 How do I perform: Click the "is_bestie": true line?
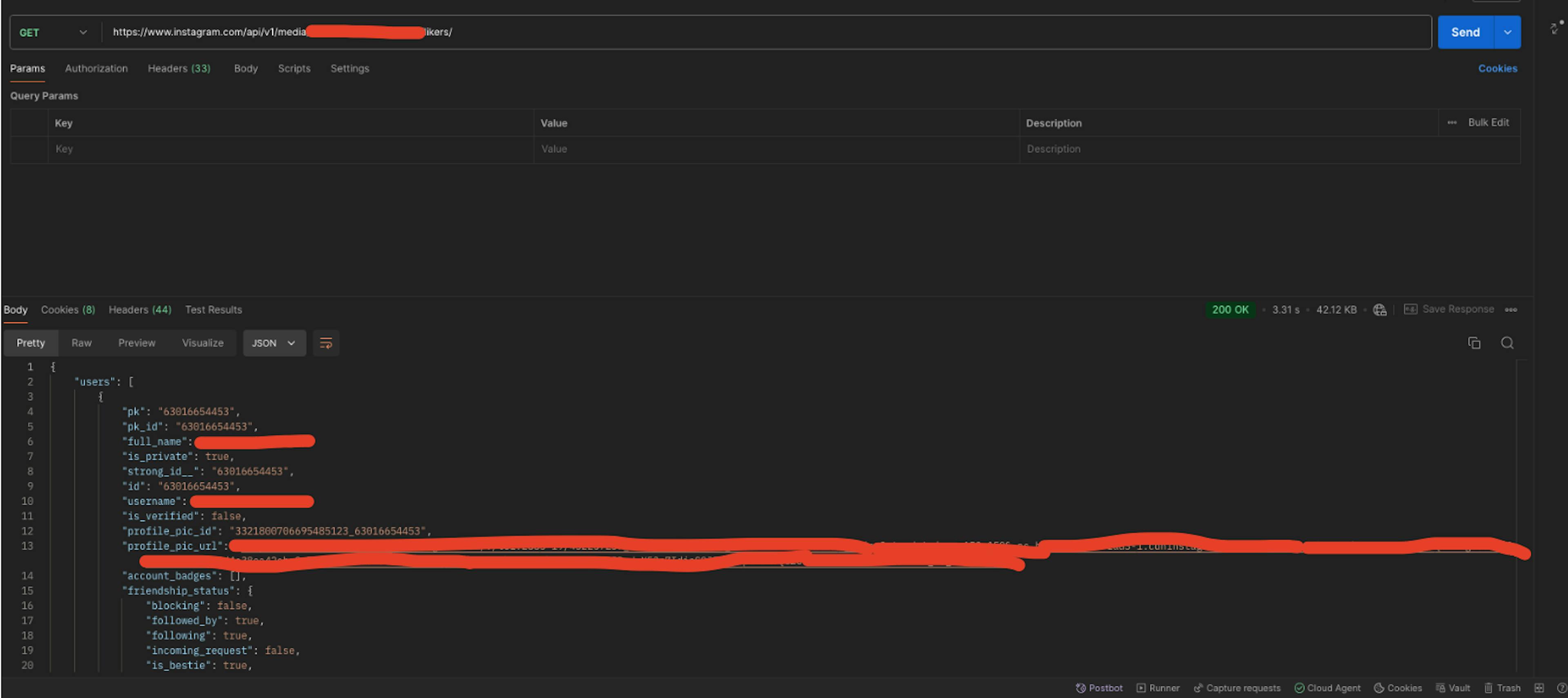(198, 665)
